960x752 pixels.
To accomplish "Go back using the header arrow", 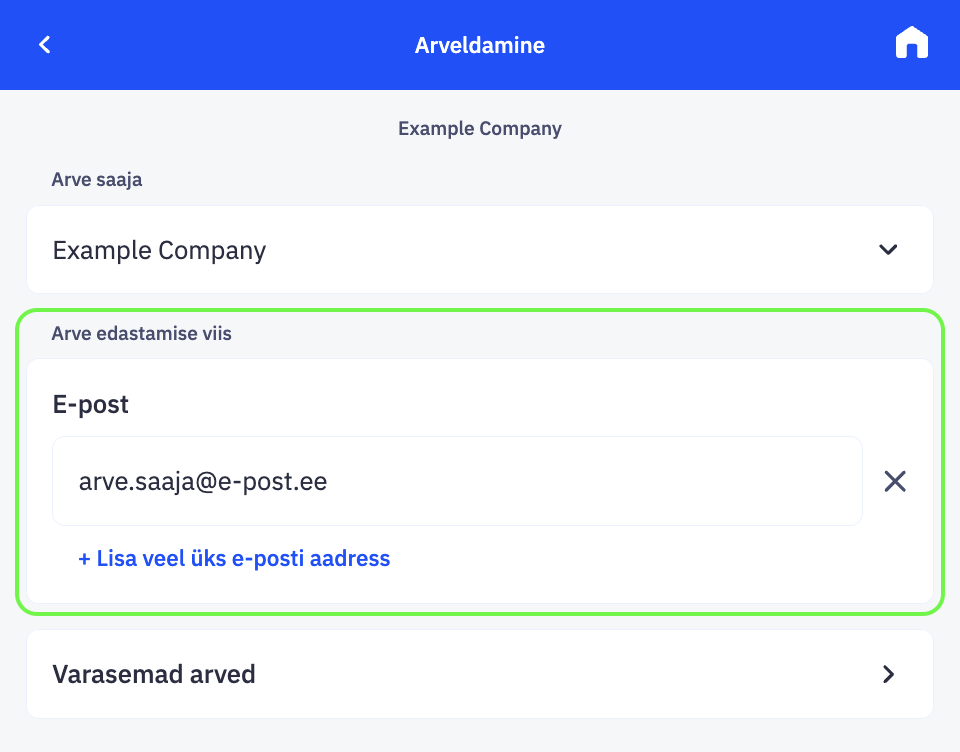I will pyautogui.click(x=44, y=45).
